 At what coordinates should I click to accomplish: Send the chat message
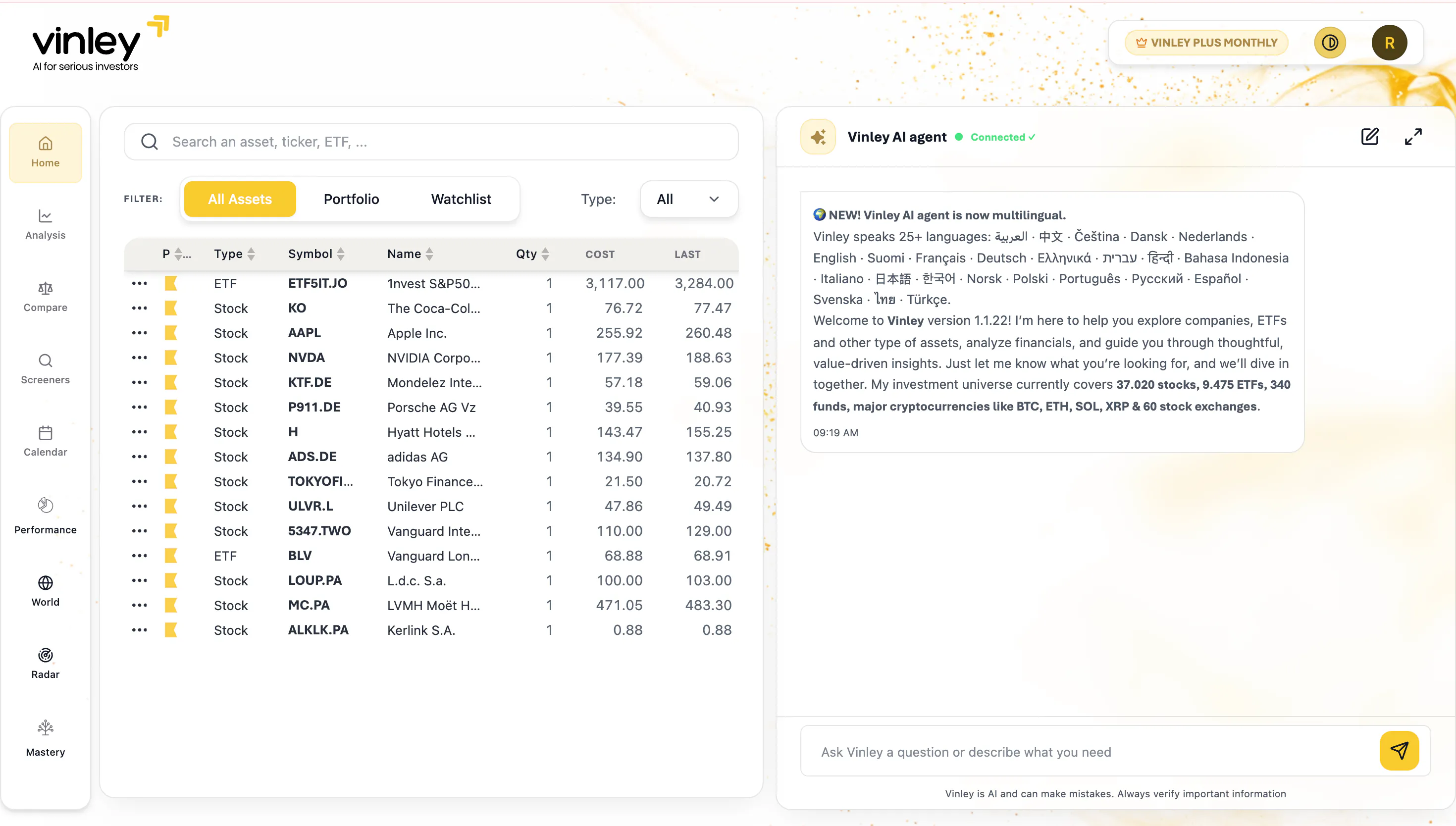(1399, 751)
